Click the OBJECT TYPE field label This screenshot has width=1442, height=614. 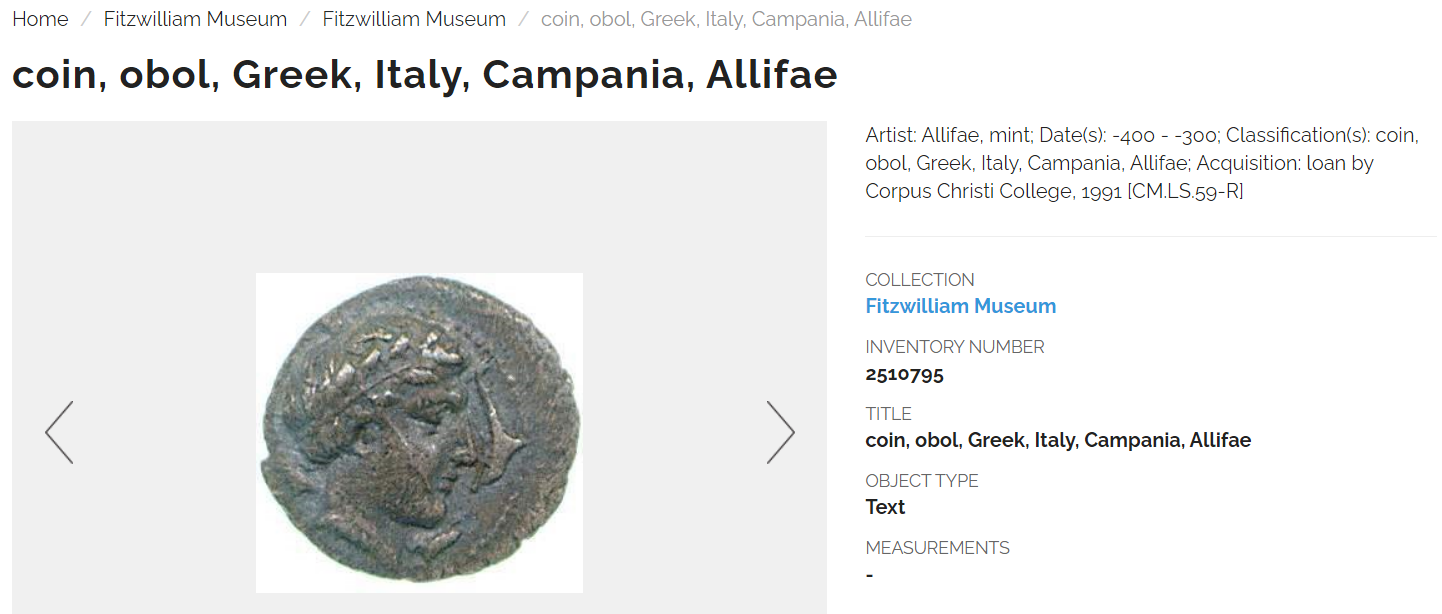(921, 480)
